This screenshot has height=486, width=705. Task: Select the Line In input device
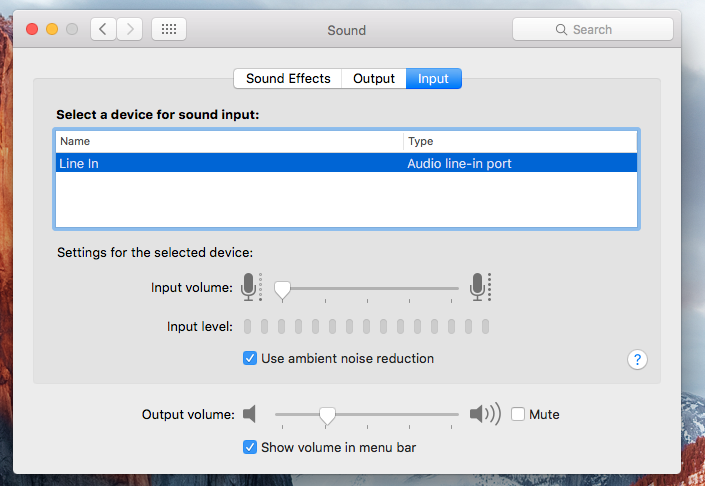pos(230,163)
